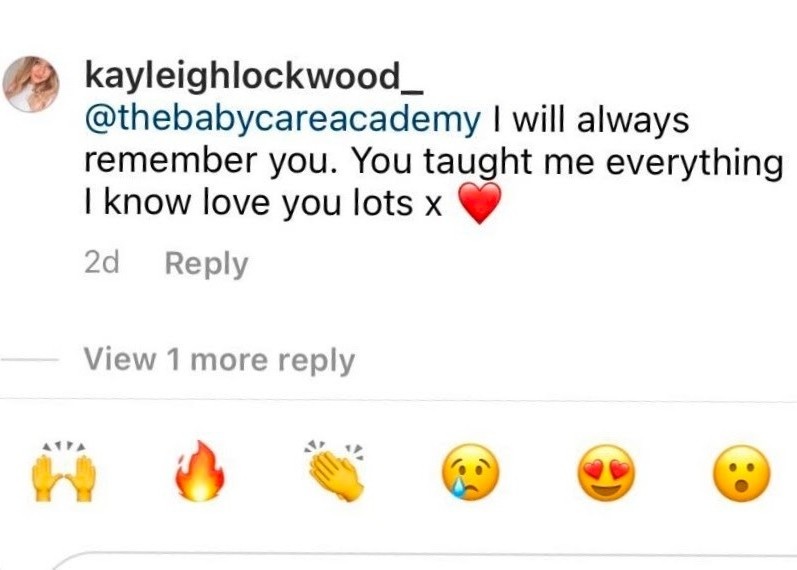Expand View 1 more reply
This screenshot has height=570, width=797.
click(x=219, y=360)
